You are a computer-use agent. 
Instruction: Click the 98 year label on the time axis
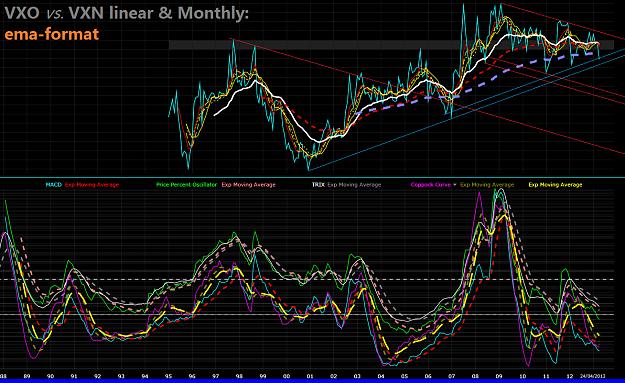coord(239,376)
